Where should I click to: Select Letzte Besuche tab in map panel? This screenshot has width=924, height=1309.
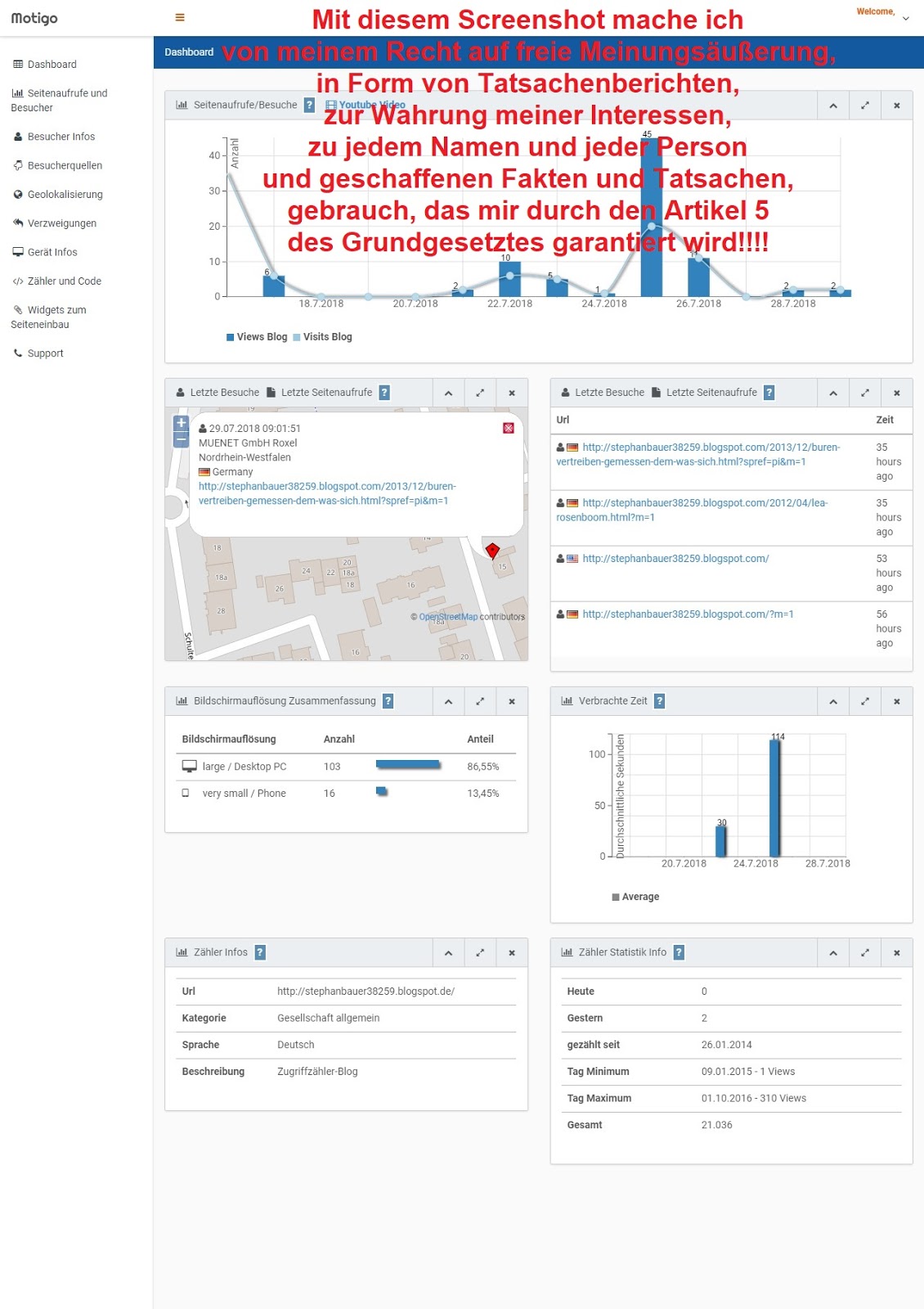[x=218, y=393]
